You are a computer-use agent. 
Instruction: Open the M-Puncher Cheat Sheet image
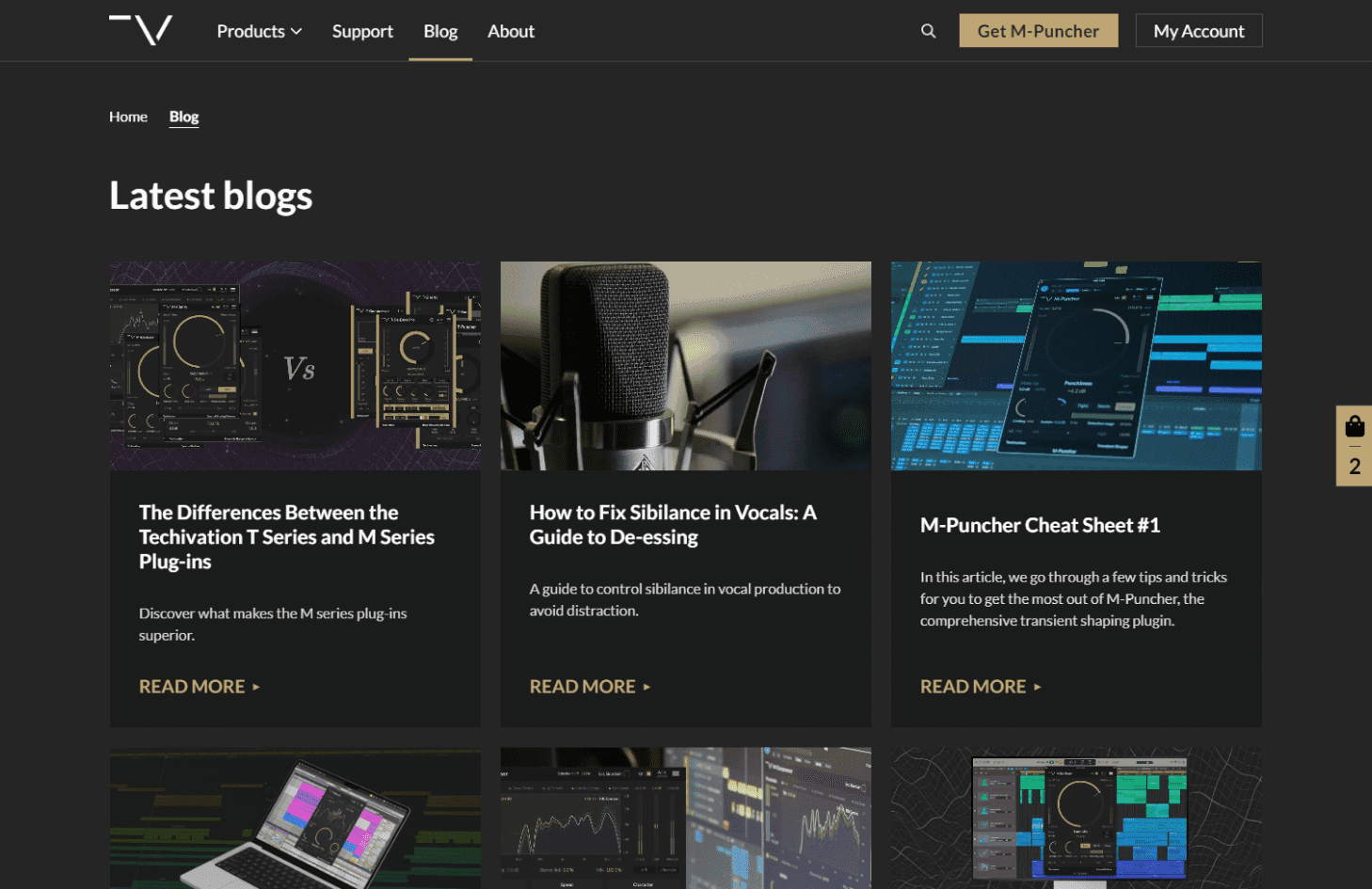click(x=1076, y=366)
